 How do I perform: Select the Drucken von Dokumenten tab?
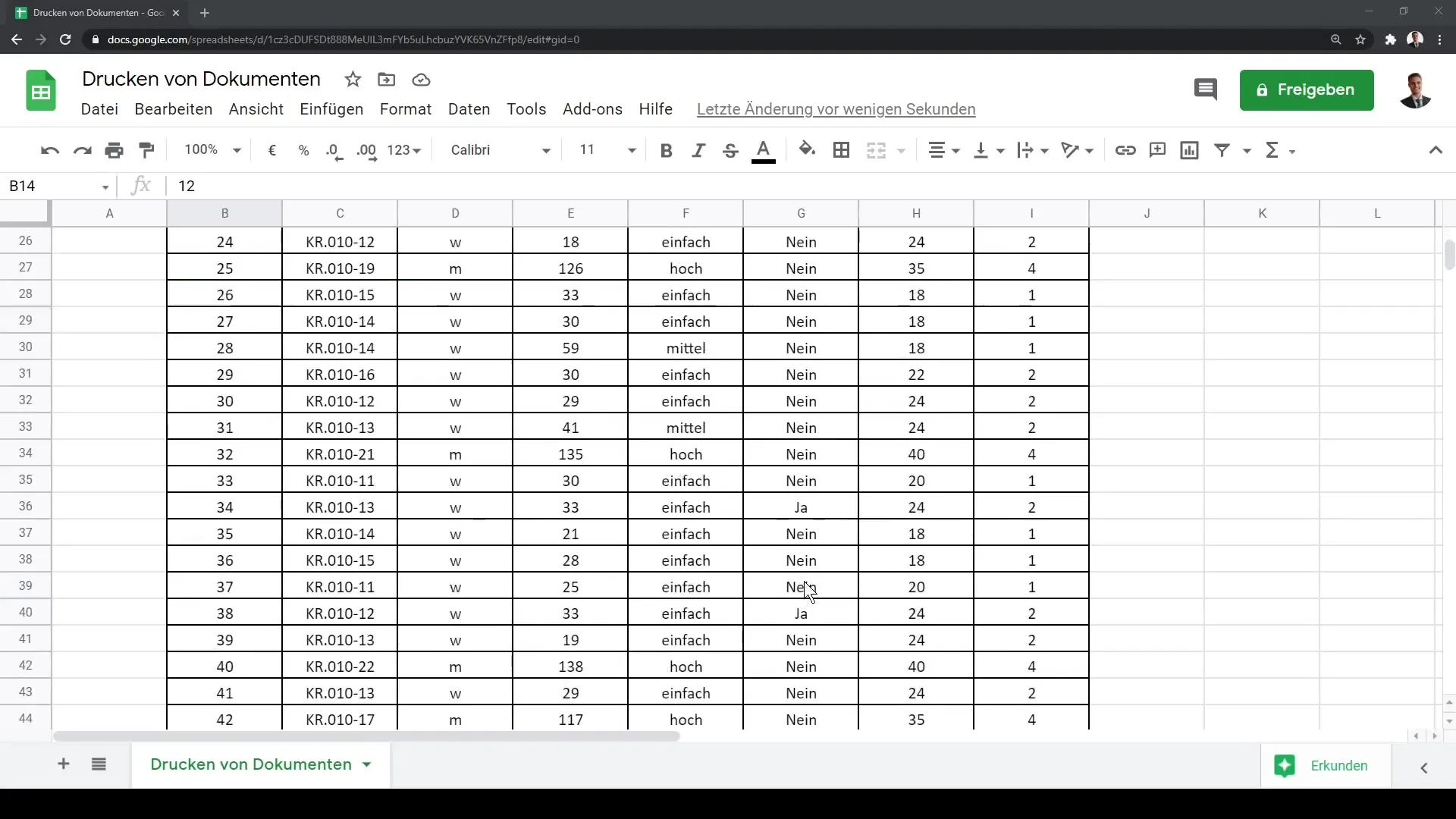point(251,764)
